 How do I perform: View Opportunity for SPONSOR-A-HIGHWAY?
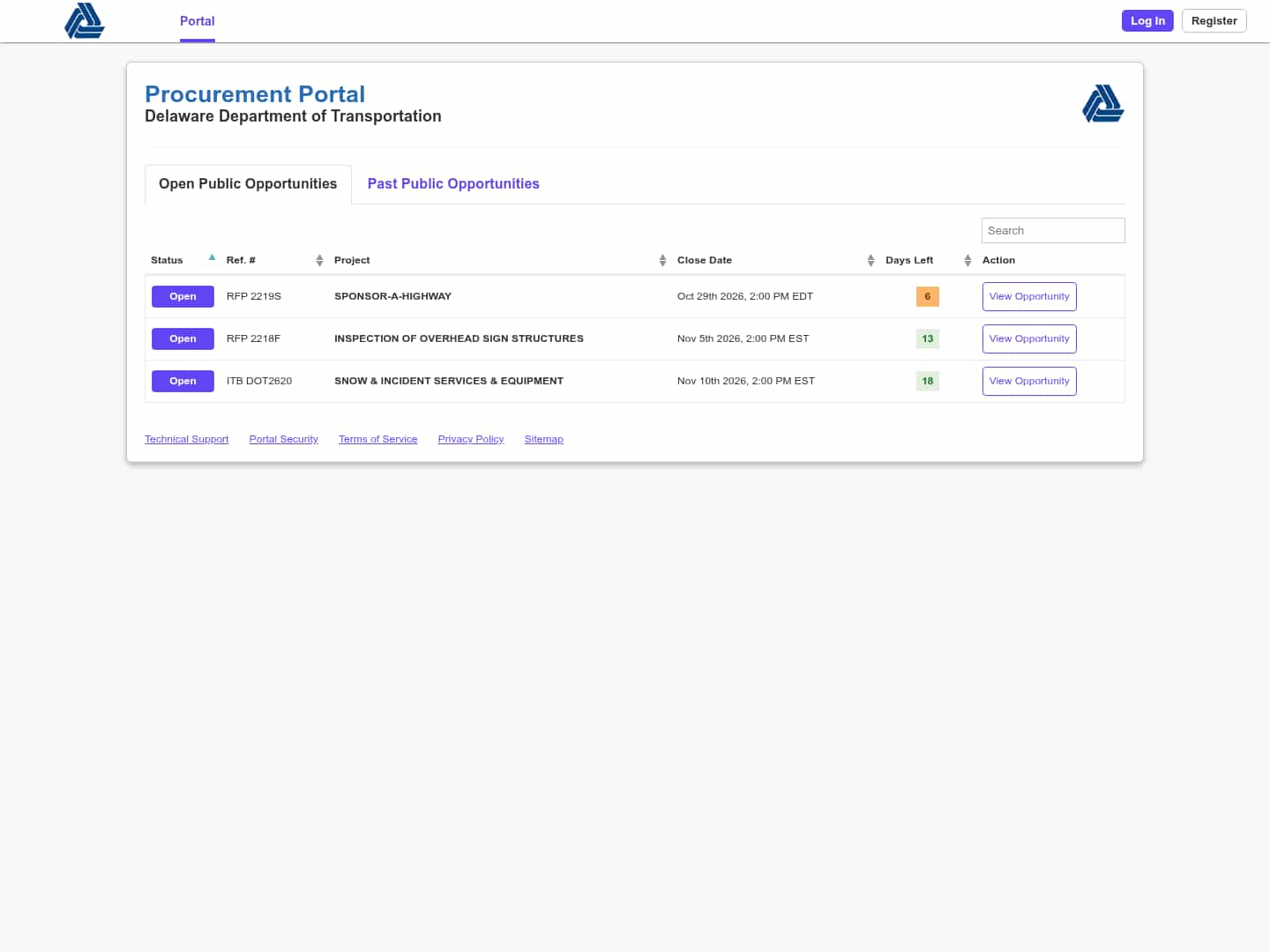(1029, 297)
